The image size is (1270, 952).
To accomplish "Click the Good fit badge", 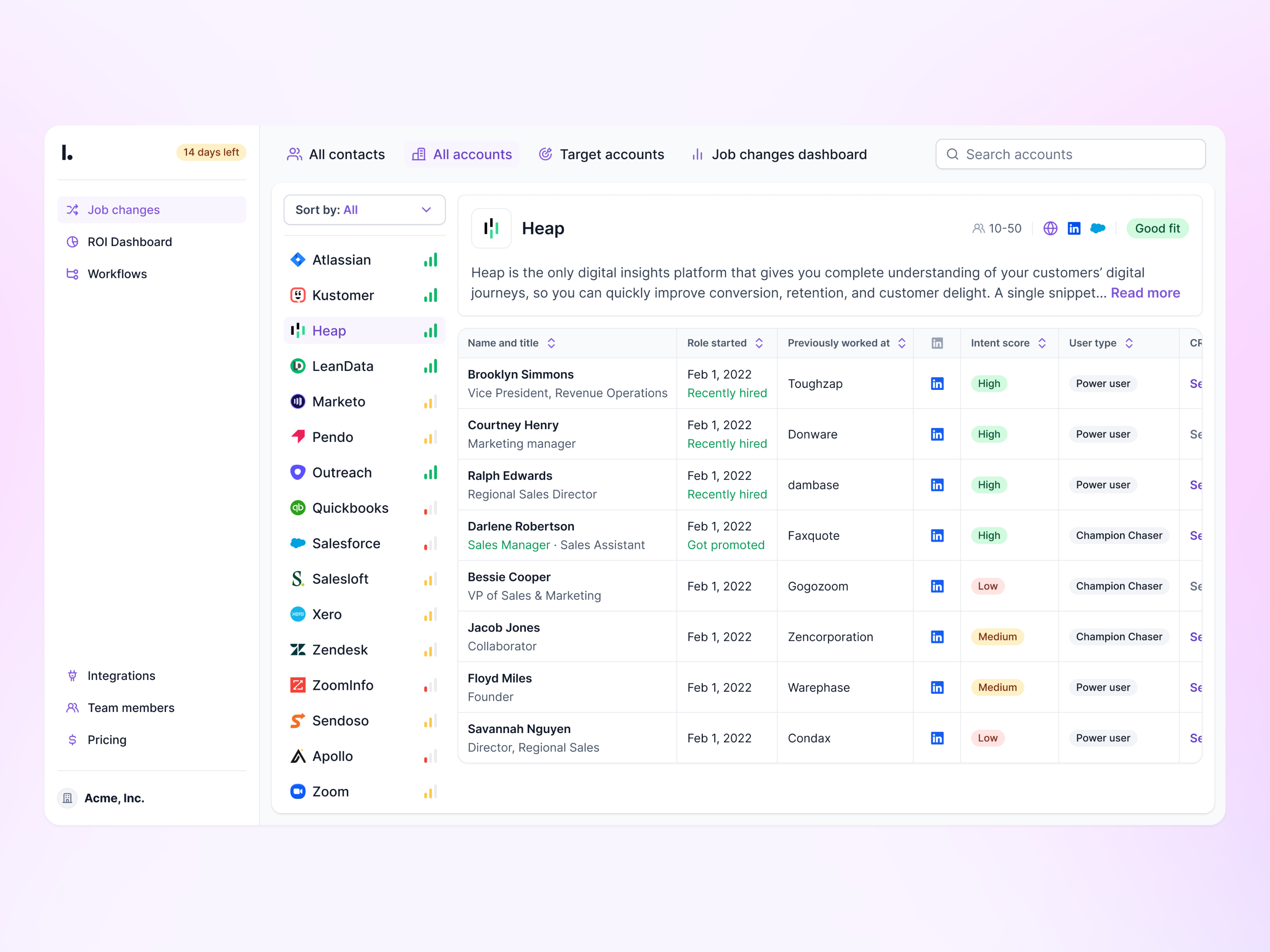I will 1157,228.
